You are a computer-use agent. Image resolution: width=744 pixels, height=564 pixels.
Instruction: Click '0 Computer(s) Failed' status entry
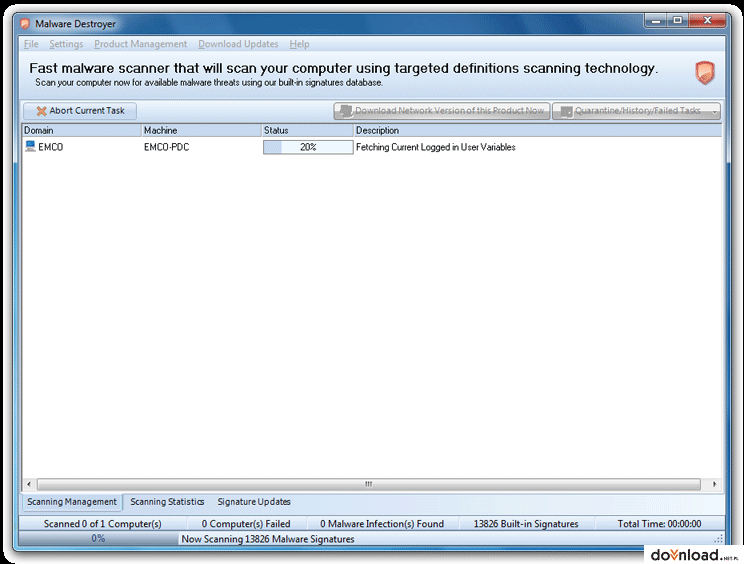(x=246, y=524)
